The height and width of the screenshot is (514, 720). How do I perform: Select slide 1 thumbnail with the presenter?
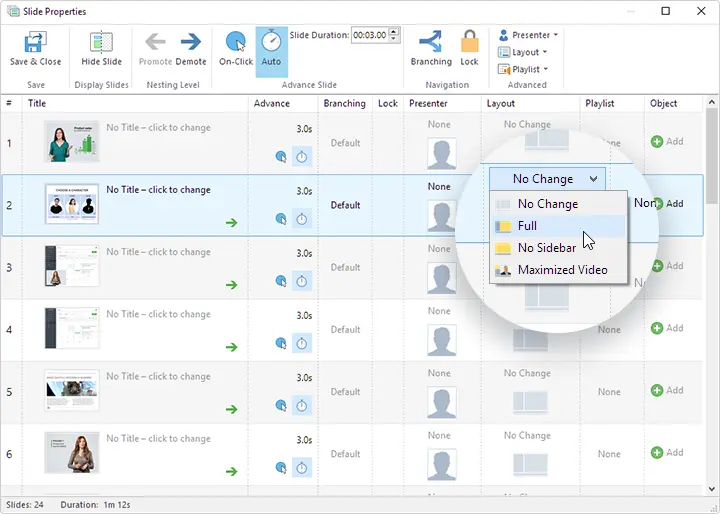coord(72,141)
